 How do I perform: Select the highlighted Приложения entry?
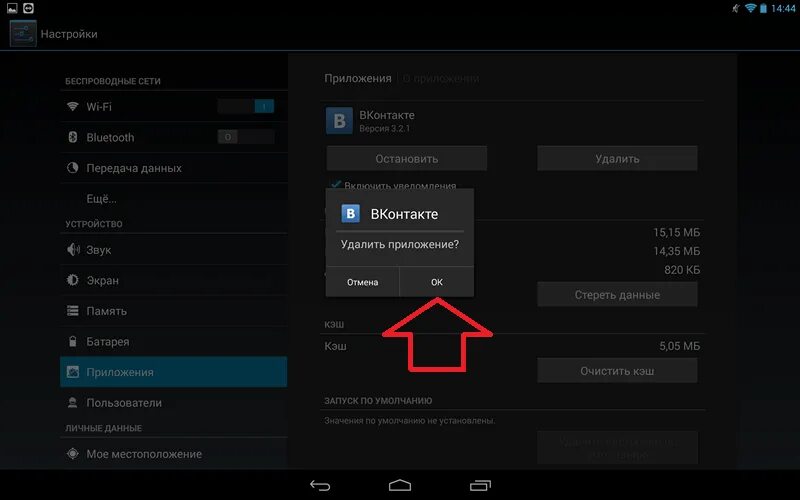pos(173,372)
